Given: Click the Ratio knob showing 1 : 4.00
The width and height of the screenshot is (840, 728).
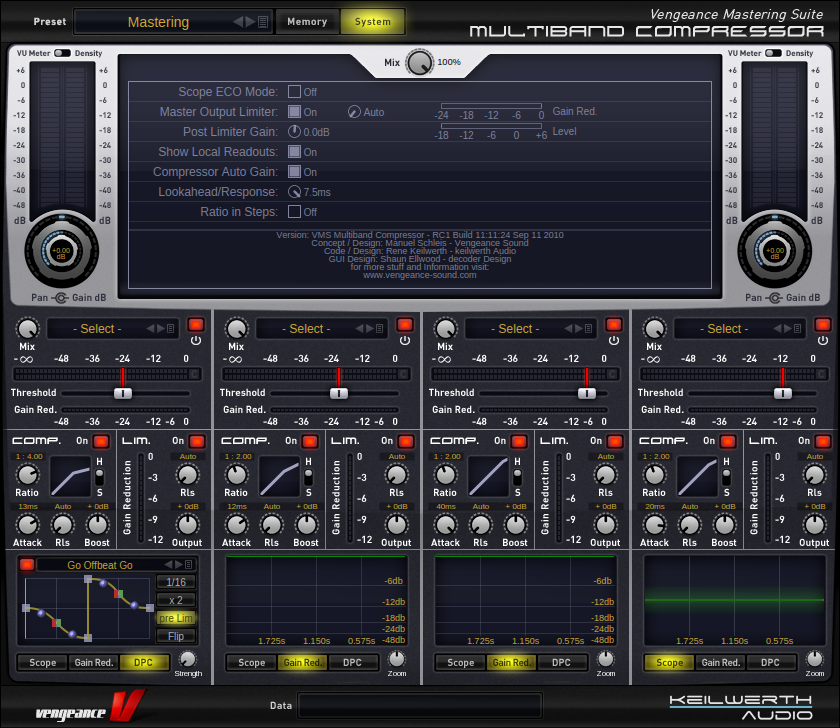Looking at the screenshot, I should (28, 474).
